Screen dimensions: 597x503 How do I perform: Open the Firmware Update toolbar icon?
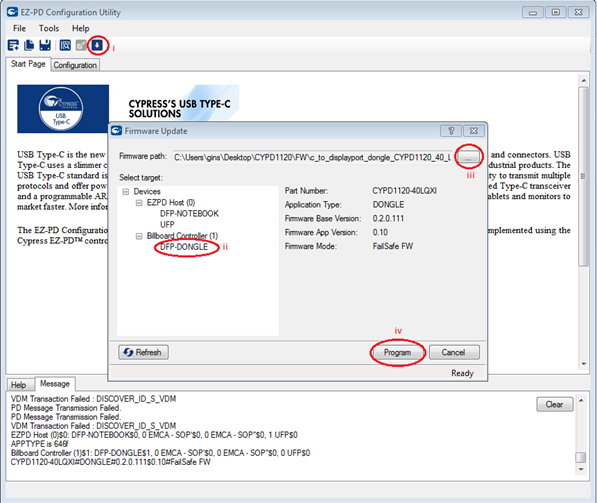click(x=97, y=45)
